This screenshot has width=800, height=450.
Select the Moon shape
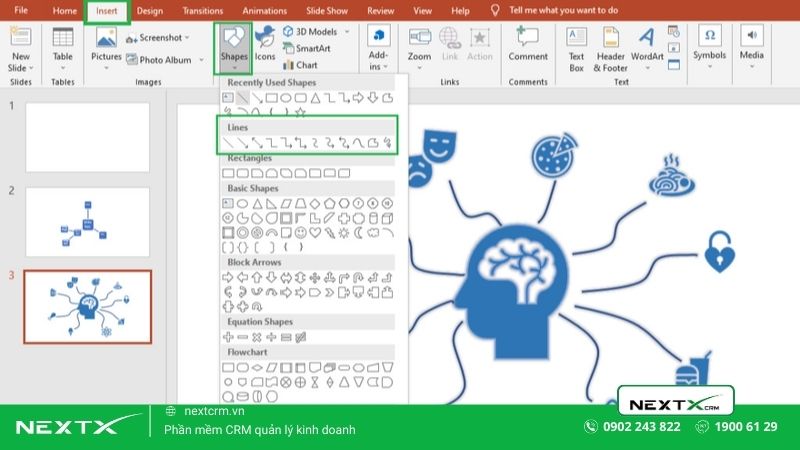[359, 233]
